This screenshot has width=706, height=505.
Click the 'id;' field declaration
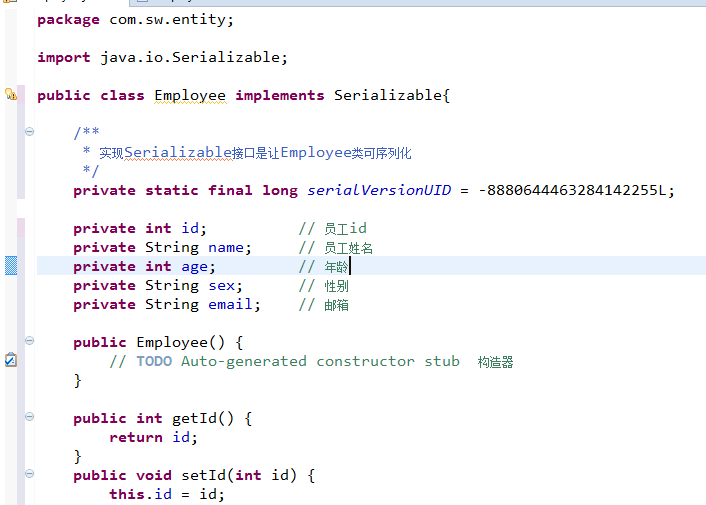[x=194, y=229]
